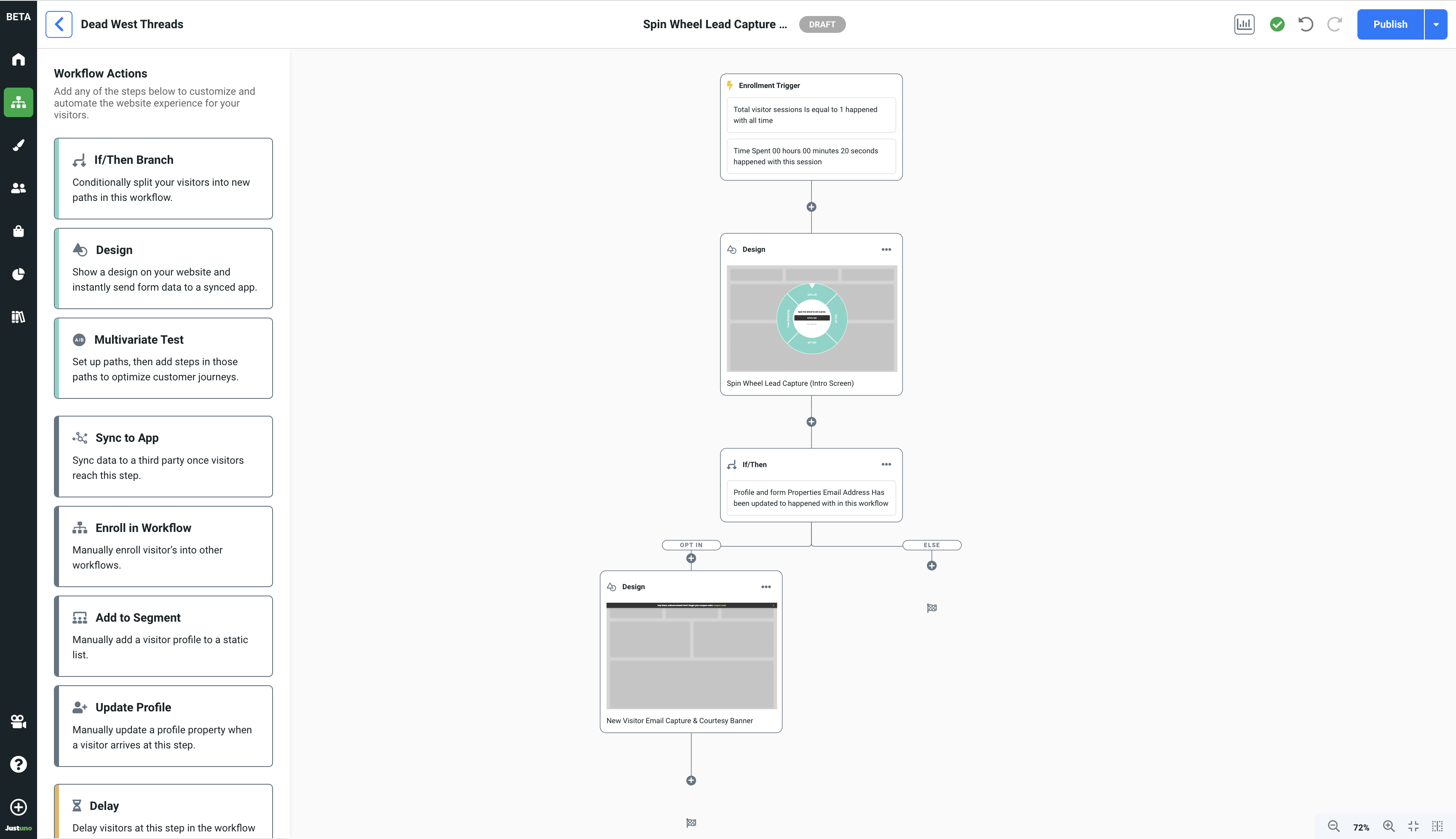Select the Design action card in panel
Screen dimensions: 1456x839
pyautogui.click(x=163, y=269)
